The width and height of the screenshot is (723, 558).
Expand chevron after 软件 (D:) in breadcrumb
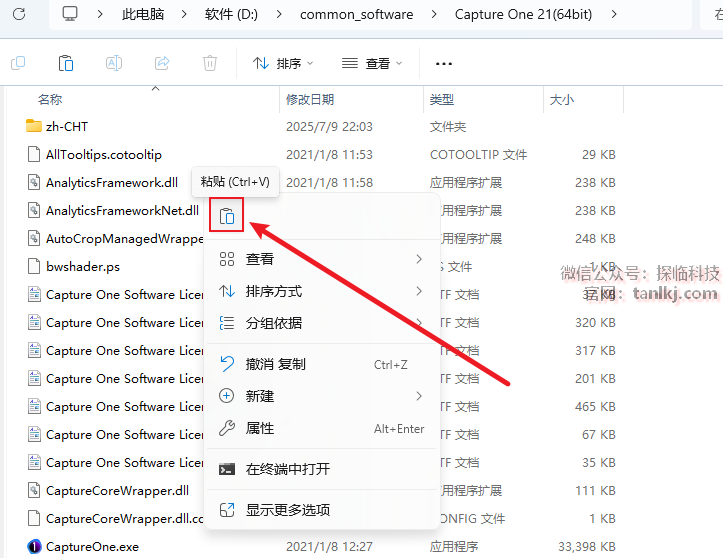(279, 14)
